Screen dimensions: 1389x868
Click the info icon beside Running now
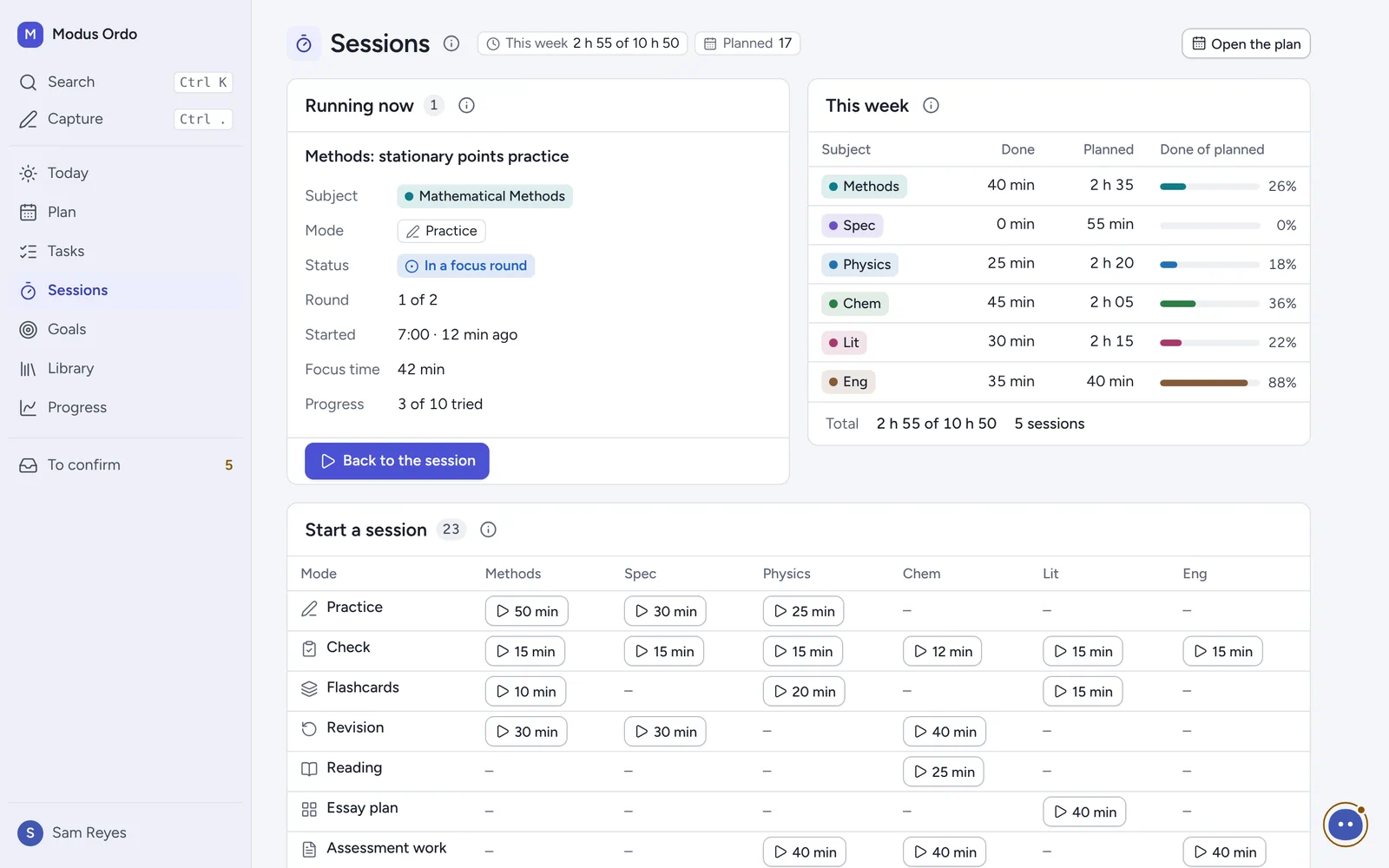466,106
